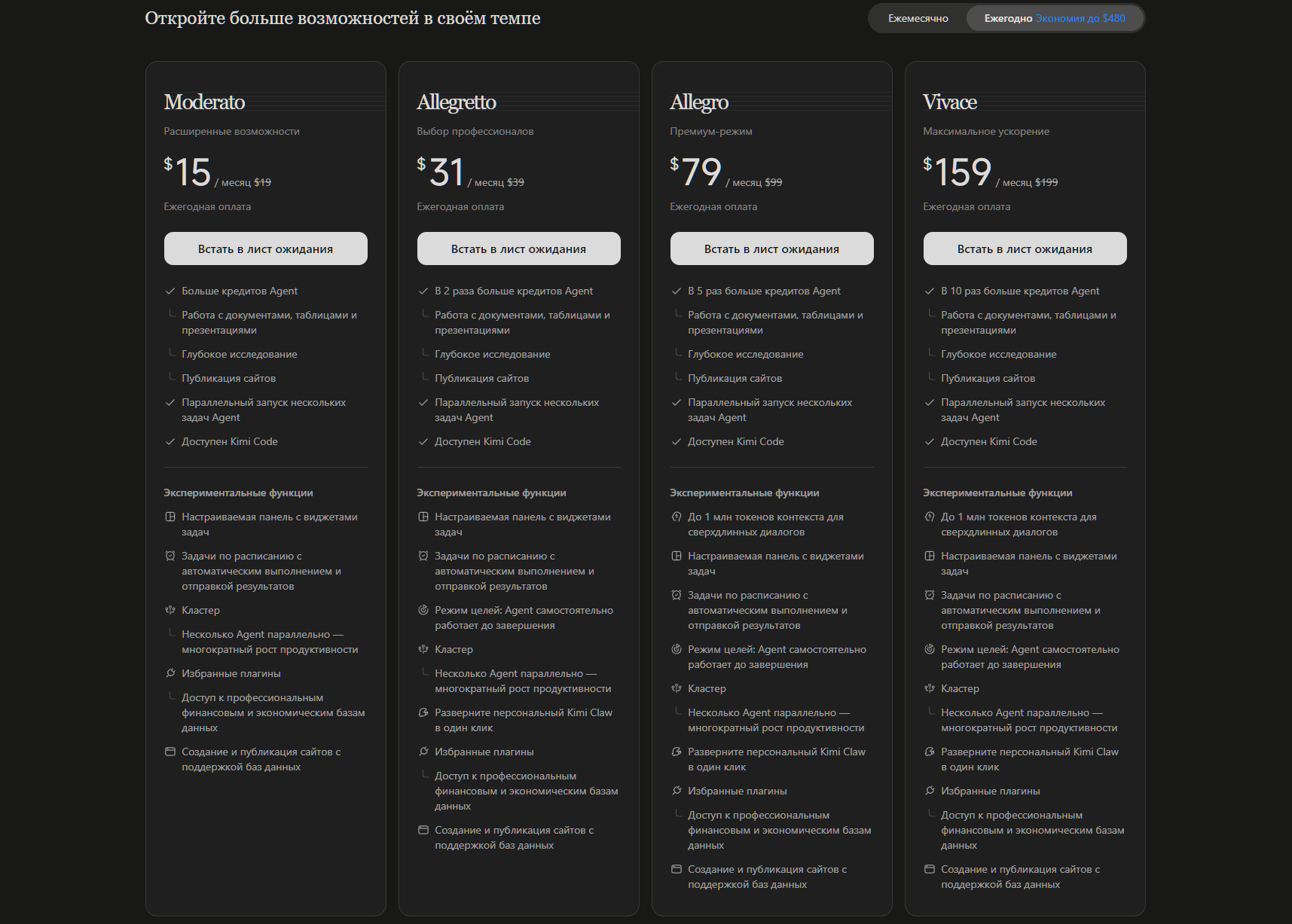Click checkmark beside Доступен Kimi Code in Allegro
Image resolution: width=1292 pixels, height=924 pixels.
[x=677, y=442]
